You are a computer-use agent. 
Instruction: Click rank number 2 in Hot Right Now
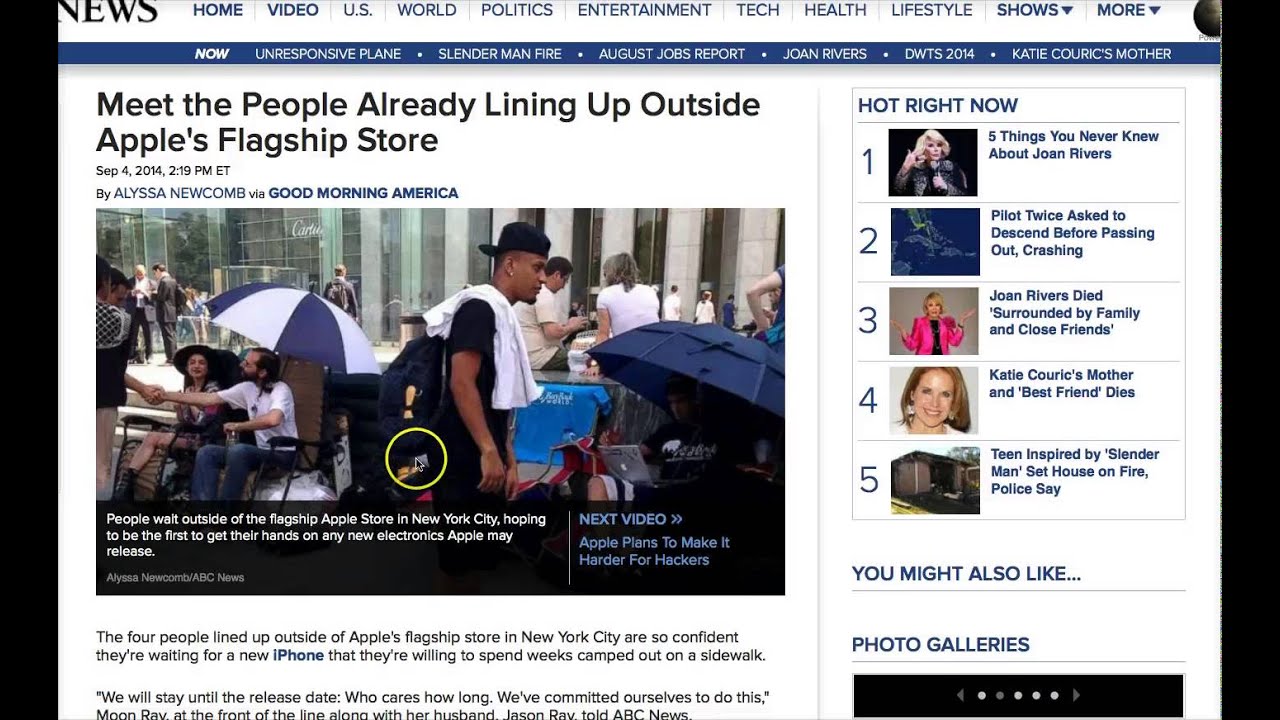tap(868, 241)
